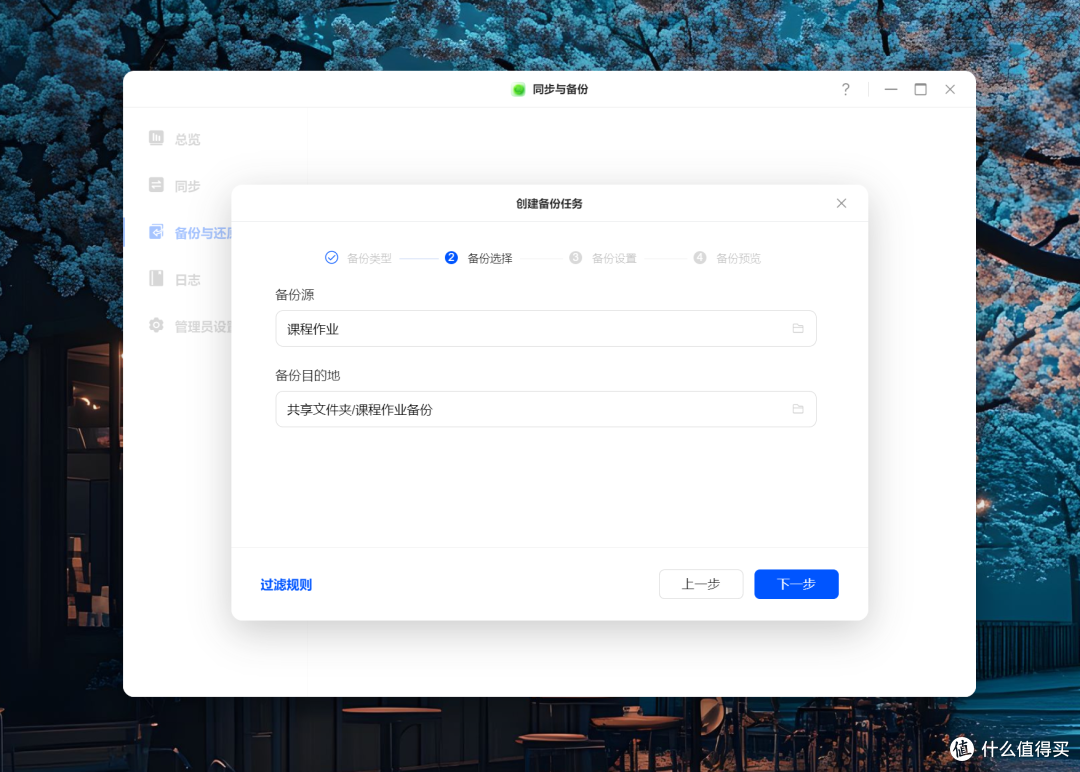Click the 备份源 label text

[x=295, y=295]
